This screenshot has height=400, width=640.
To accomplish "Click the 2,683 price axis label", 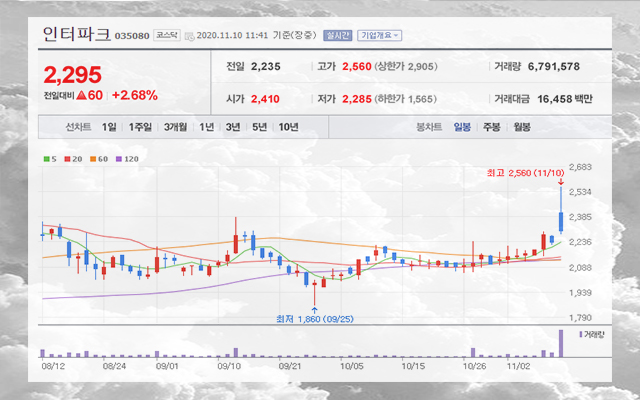I will 580,167.
